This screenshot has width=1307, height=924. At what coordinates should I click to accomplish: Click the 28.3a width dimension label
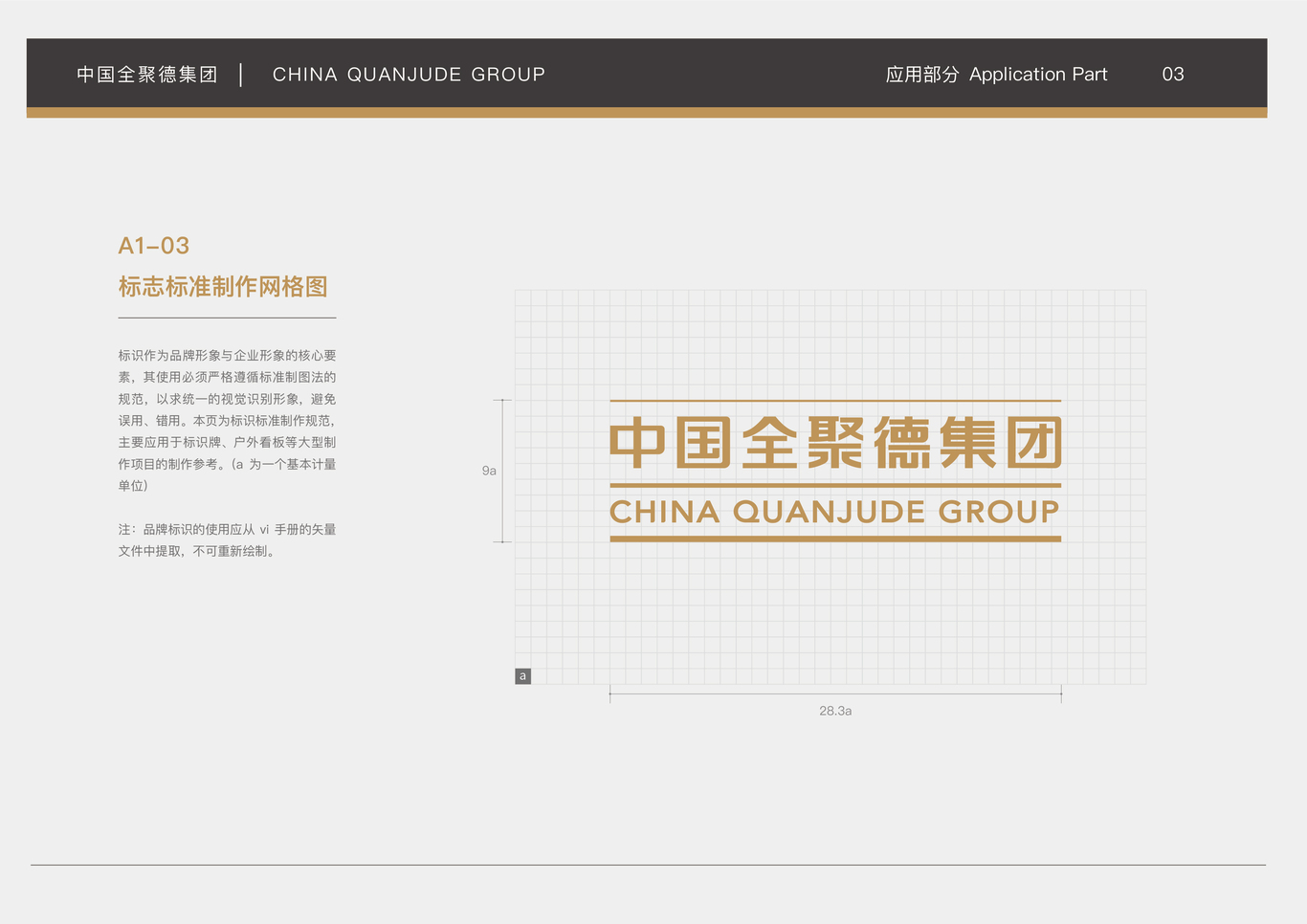(x=835, y=711)
